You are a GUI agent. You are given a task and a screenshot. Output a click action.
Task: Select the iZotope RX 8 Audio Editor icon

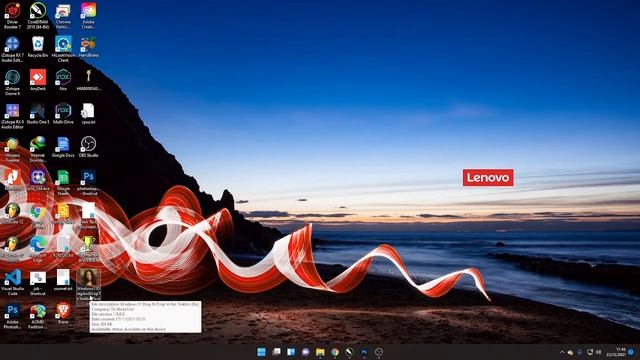(x=12, y=116)
